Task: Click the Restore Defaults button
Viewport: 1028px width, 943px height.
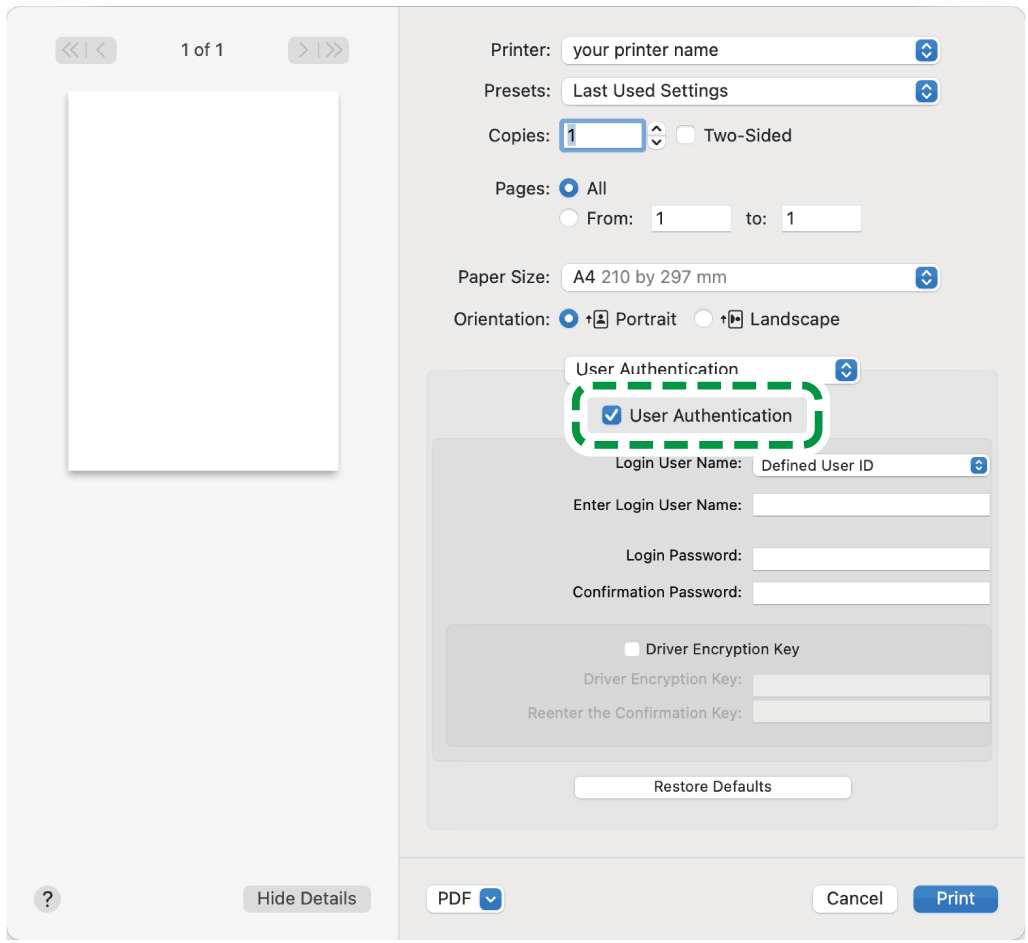Action: pos(712,787)
